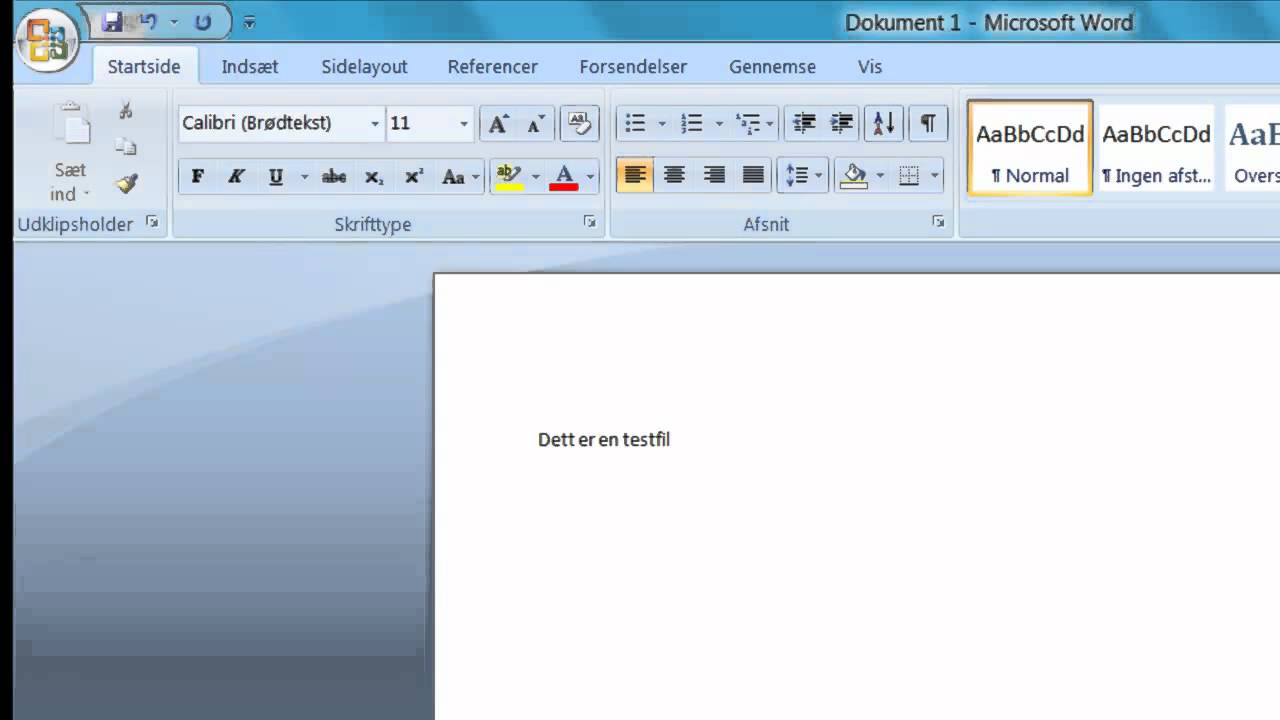The height and width of the screenshot is (720, 1280).
Task: Apply paragraph shading paint bucket
Action: click(x=855, y=177)
